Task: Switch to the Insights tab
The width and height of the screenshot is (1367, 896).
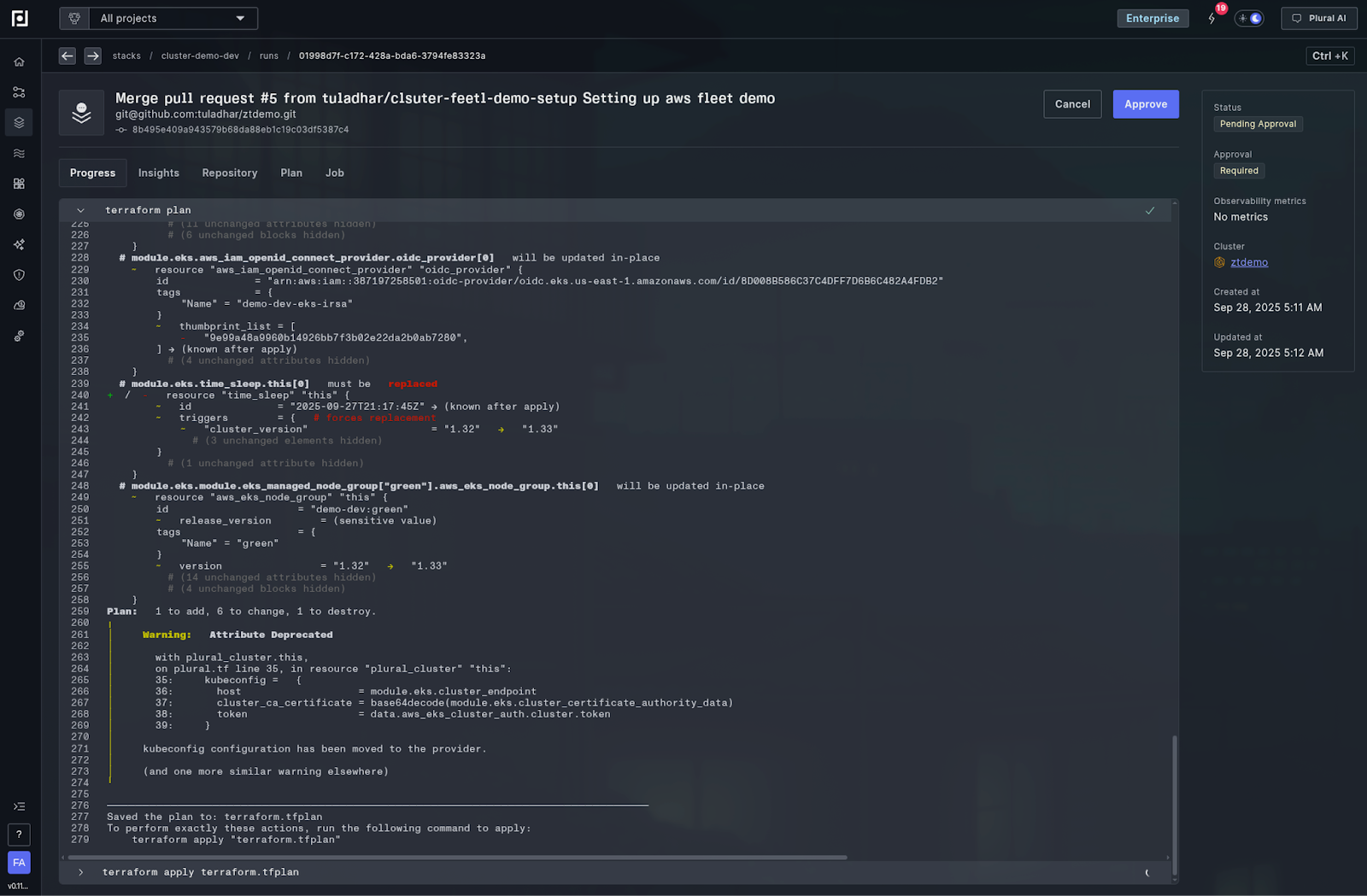Action: 159,173
